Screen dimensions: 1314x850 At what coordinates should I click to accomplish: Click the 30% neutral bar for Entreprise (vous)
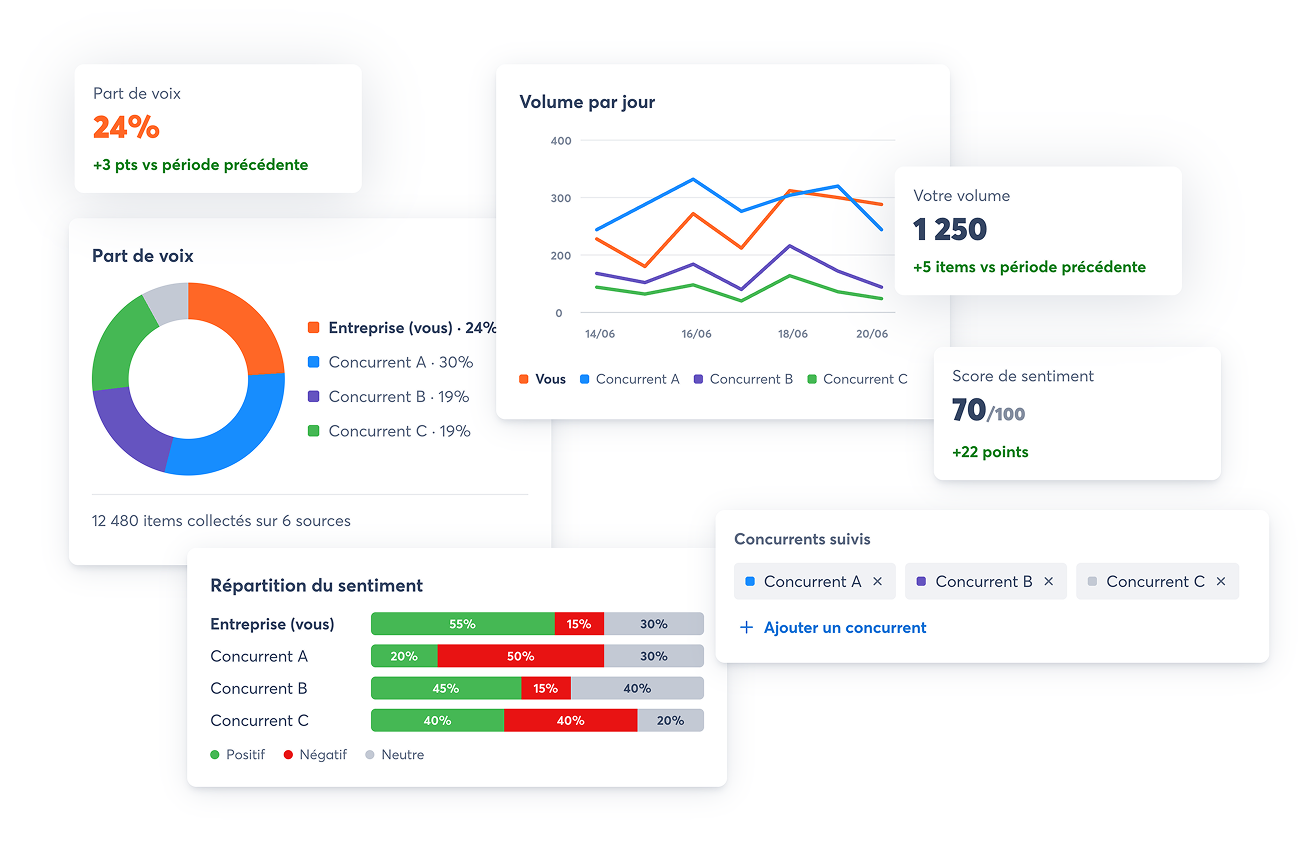tap(654, 624)
